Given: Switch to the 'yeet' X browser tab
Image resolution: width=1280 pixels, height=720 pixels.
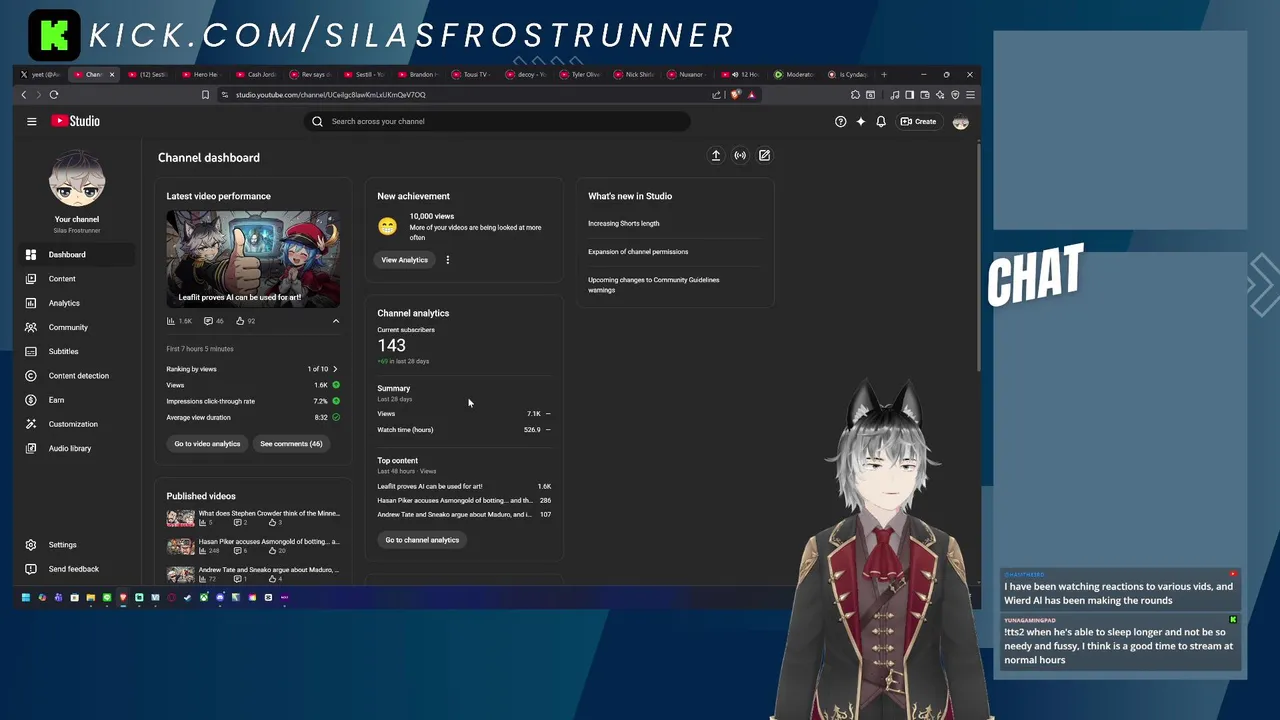Looking at the screenshot, I should click(x=42, y=74).
